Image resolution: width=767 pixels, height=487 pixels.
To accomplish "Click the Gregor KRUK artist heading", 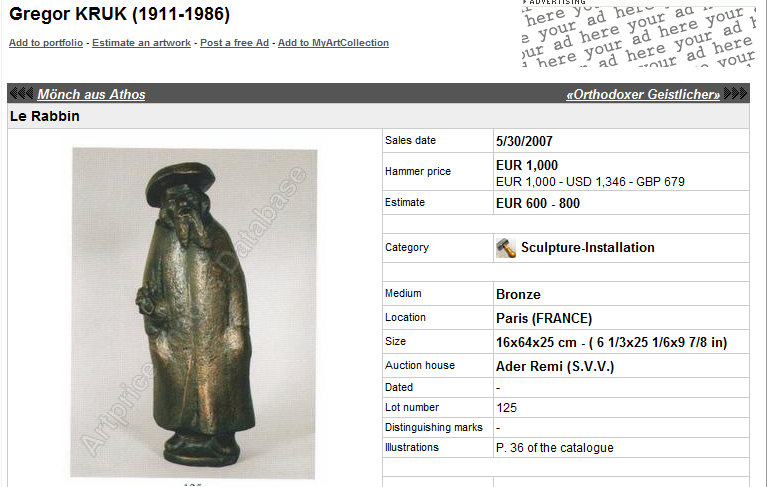I will coord(119,14).
